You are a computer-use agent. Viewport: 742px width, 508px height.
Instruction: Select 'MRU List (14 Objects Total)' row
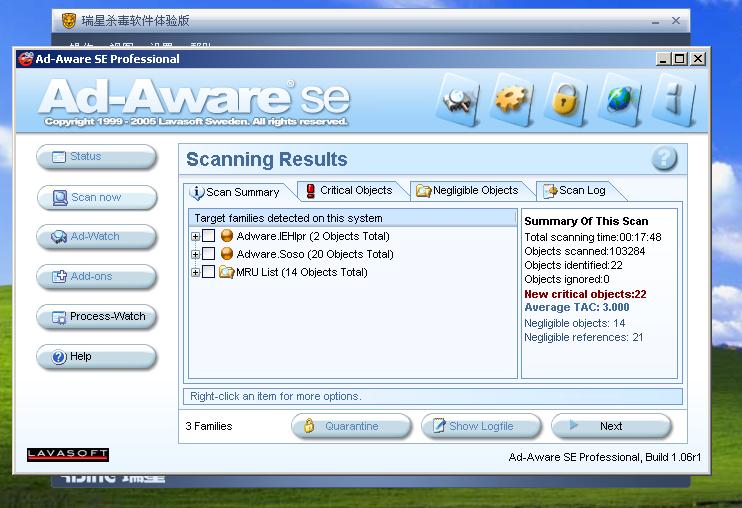[x=301, y=272]
